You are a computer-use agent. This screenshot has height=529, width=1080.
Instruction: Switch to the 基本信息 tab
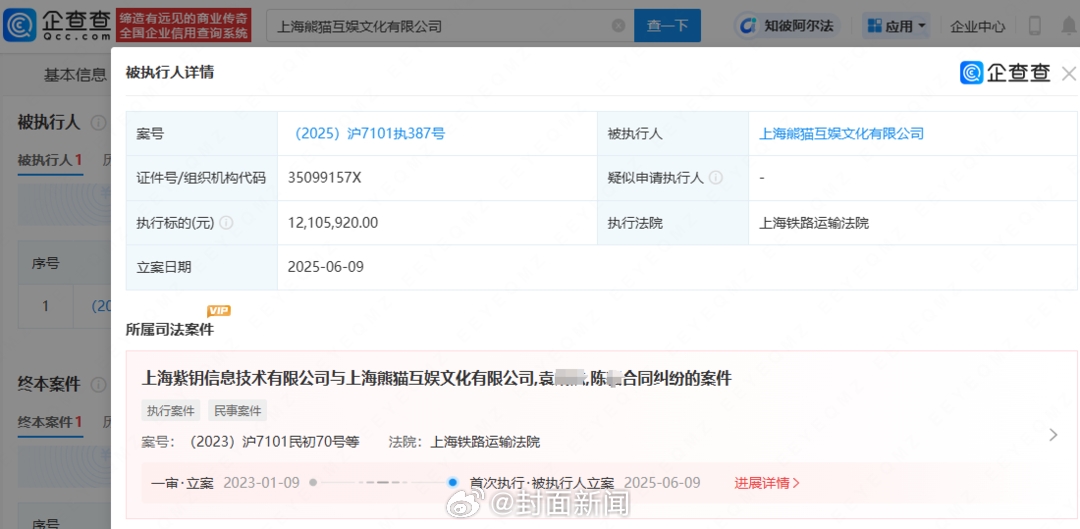[x=75, y=75]
